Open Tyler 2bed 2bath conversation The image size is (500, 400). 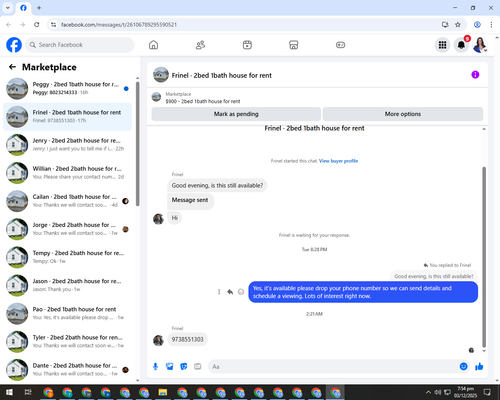click(x=68, y=341)
